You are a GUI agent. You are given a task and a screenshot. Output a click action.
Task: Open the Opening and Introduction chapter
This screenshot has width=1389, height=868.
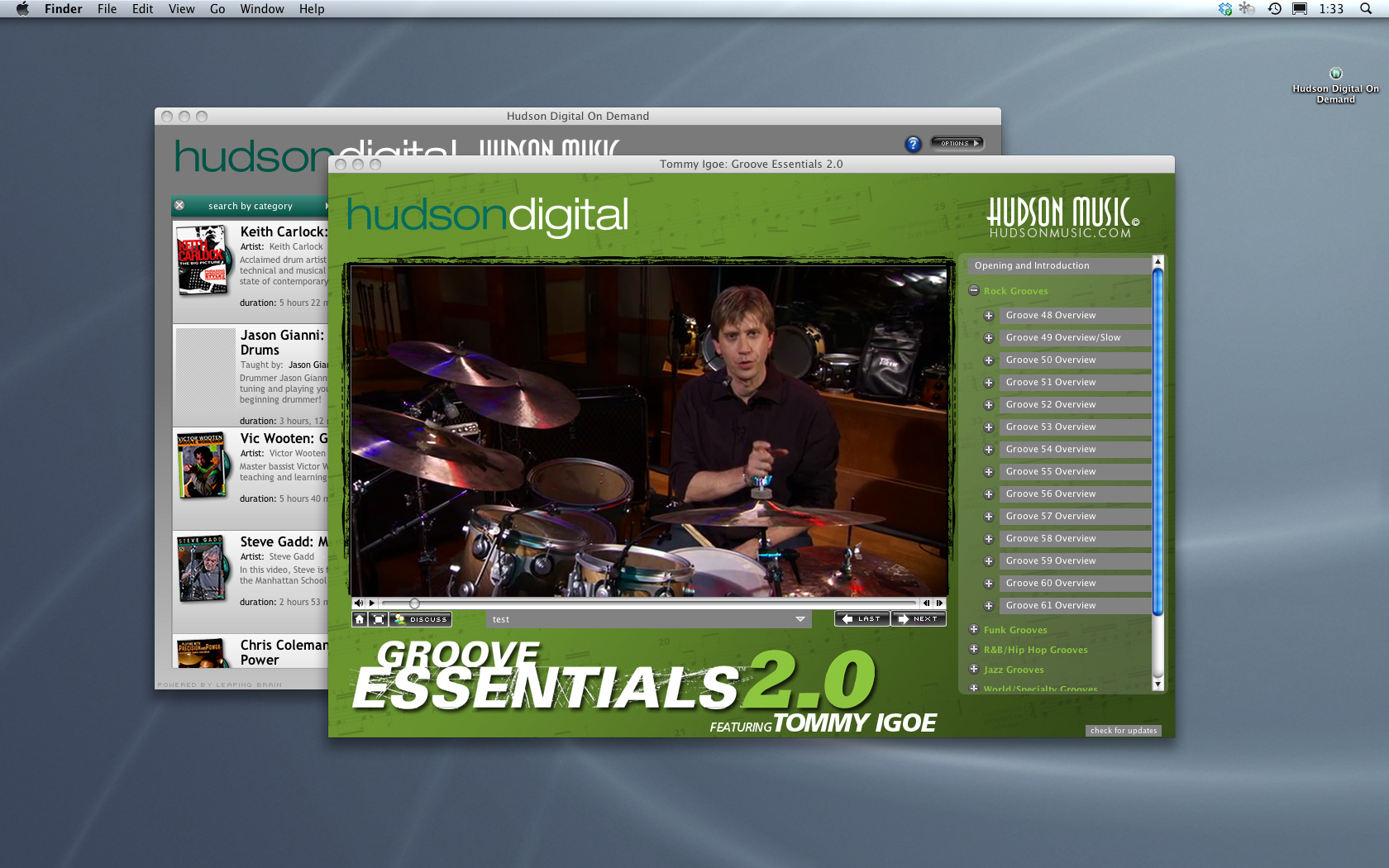(x=1058, y=265)
